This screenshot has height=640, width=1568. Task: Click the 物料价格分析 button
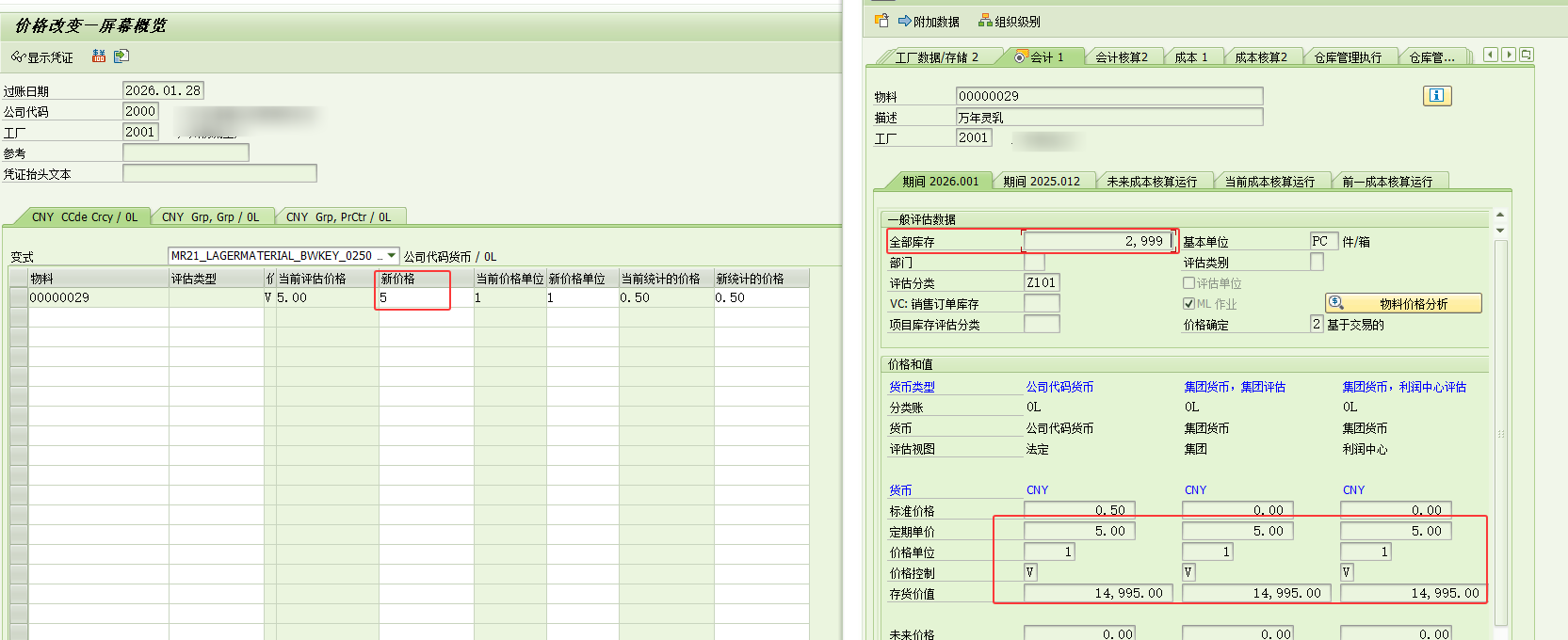1403,303
